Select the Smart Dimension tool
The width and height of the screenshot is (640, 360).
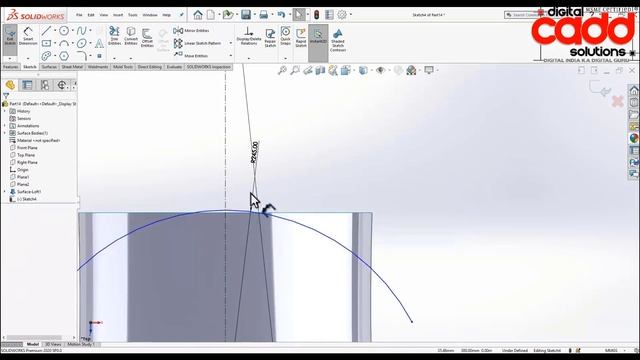(28, 36)
